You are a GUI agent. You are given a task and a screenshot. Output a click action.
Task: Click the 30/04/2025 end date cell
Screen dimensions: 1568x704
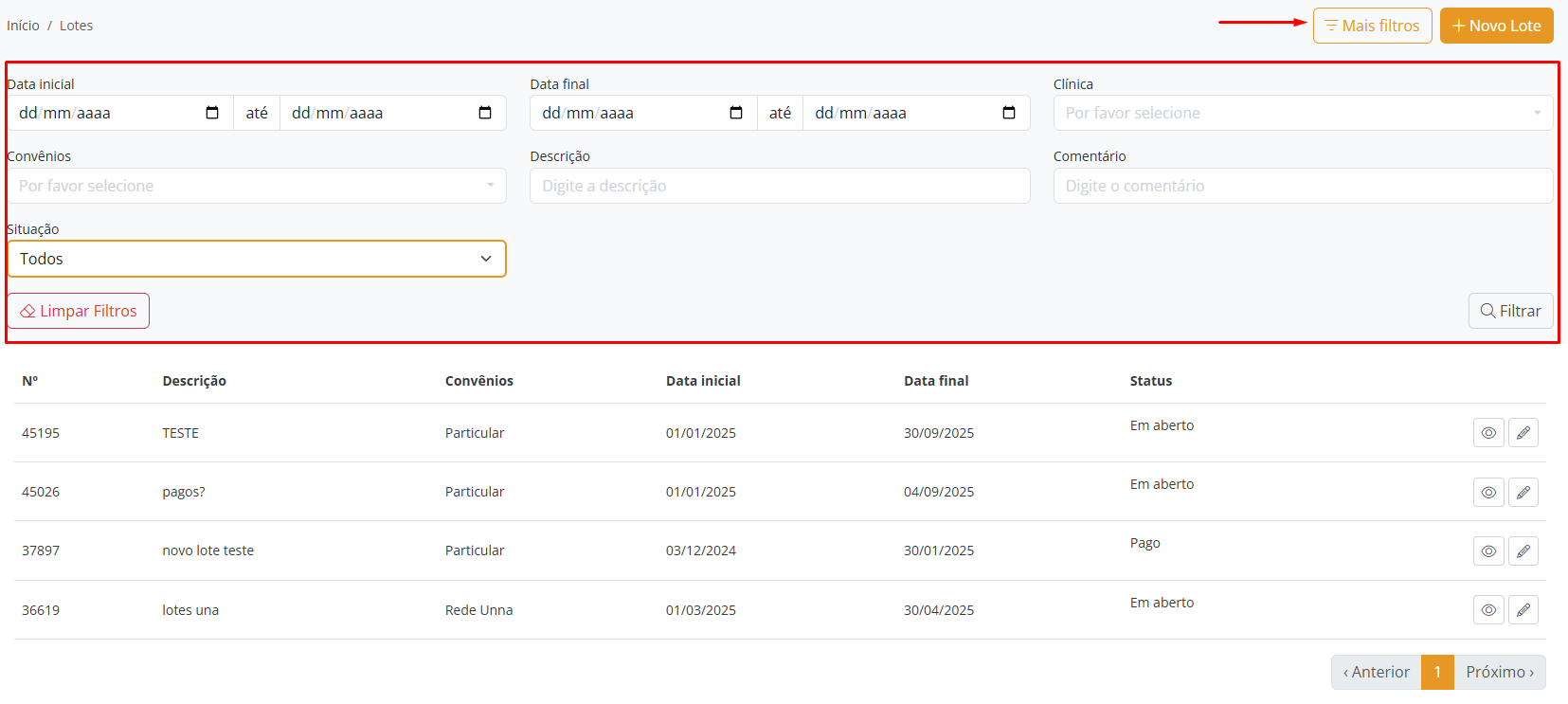(939, 610)
